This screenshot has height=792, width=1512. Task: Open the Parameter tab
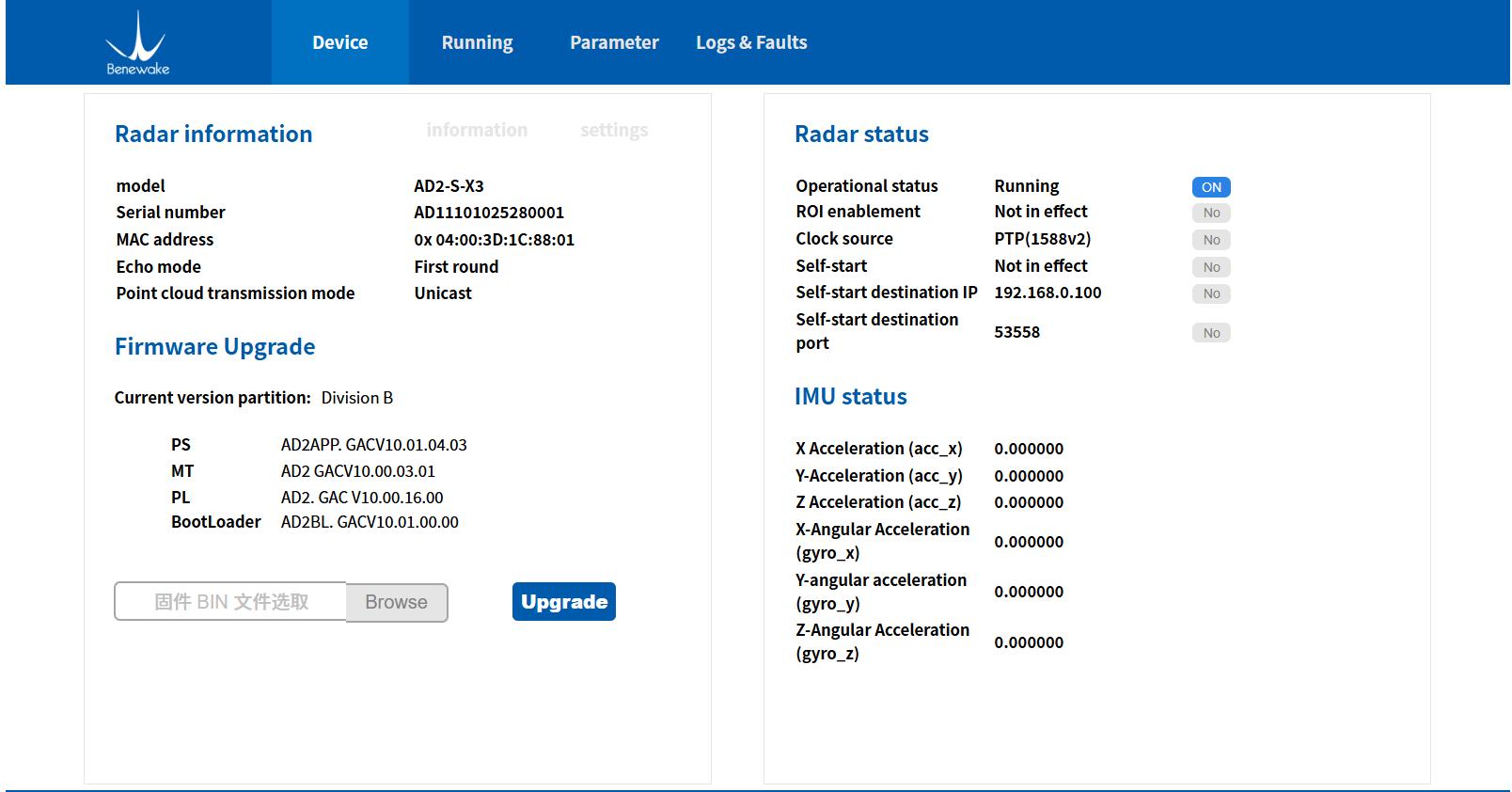coord(614,42)
